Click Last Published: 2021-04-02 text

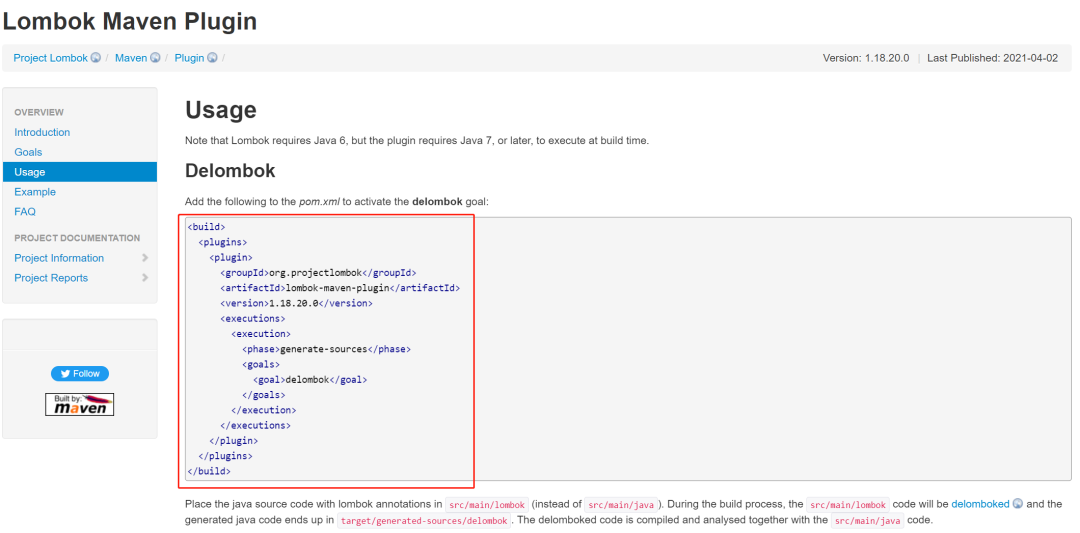click(x=993, y=58)
